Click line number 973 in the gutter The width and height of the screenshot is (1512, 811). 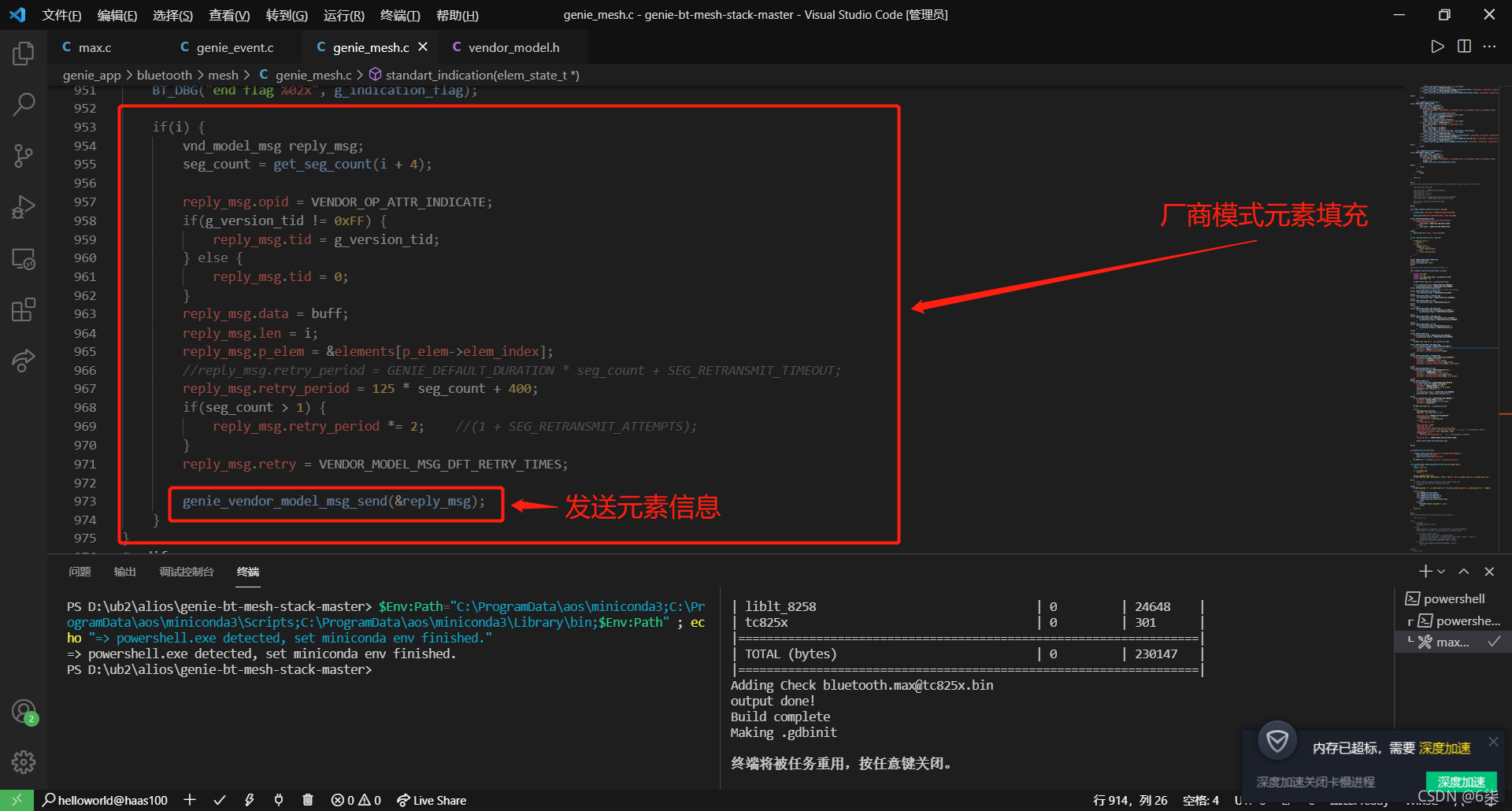click(x=85, y=502)
